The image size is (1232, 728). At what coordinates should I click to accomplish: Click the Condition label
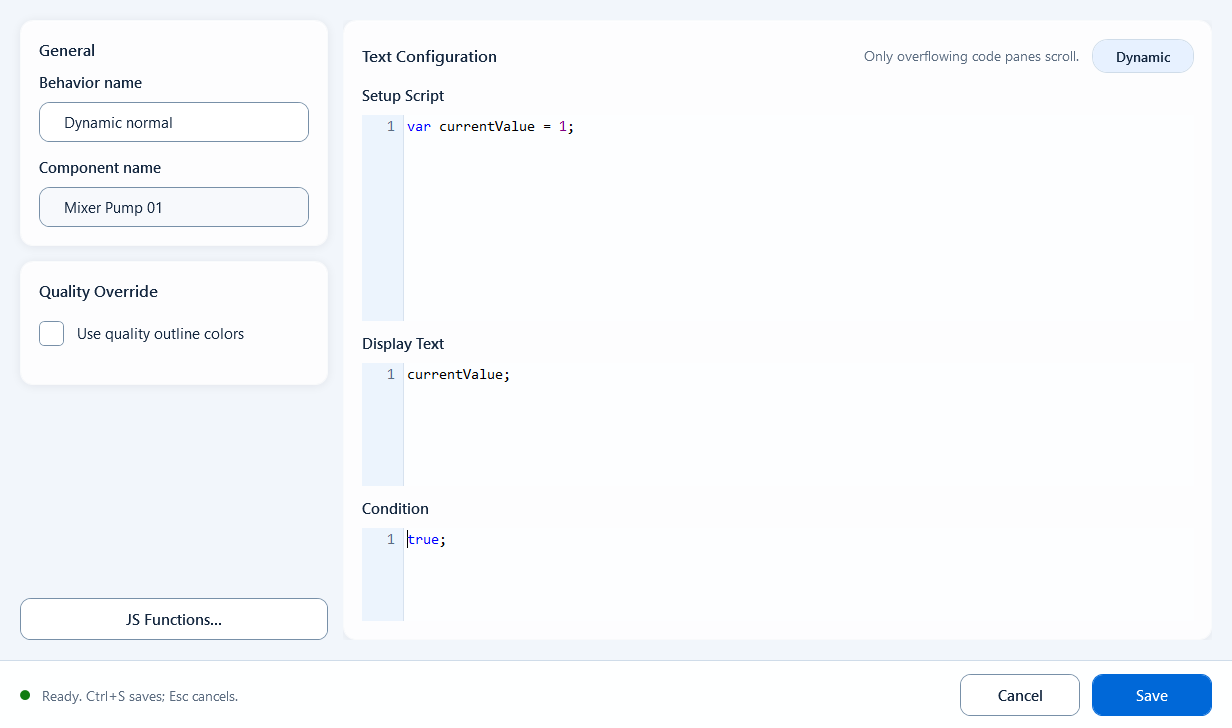point(395,509)
